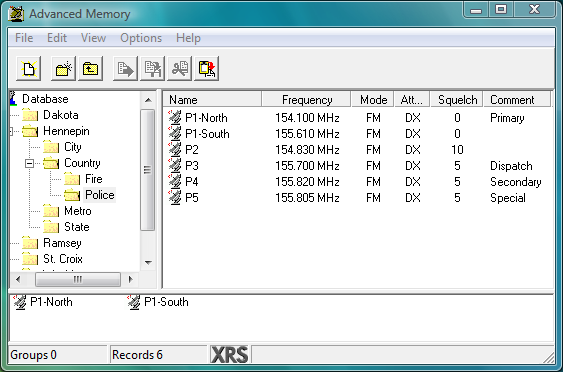Image resolution: width=563 pixels, height=372 pixels.
Task: Click the Dispatch comment cell
Action: click(511, 166)
